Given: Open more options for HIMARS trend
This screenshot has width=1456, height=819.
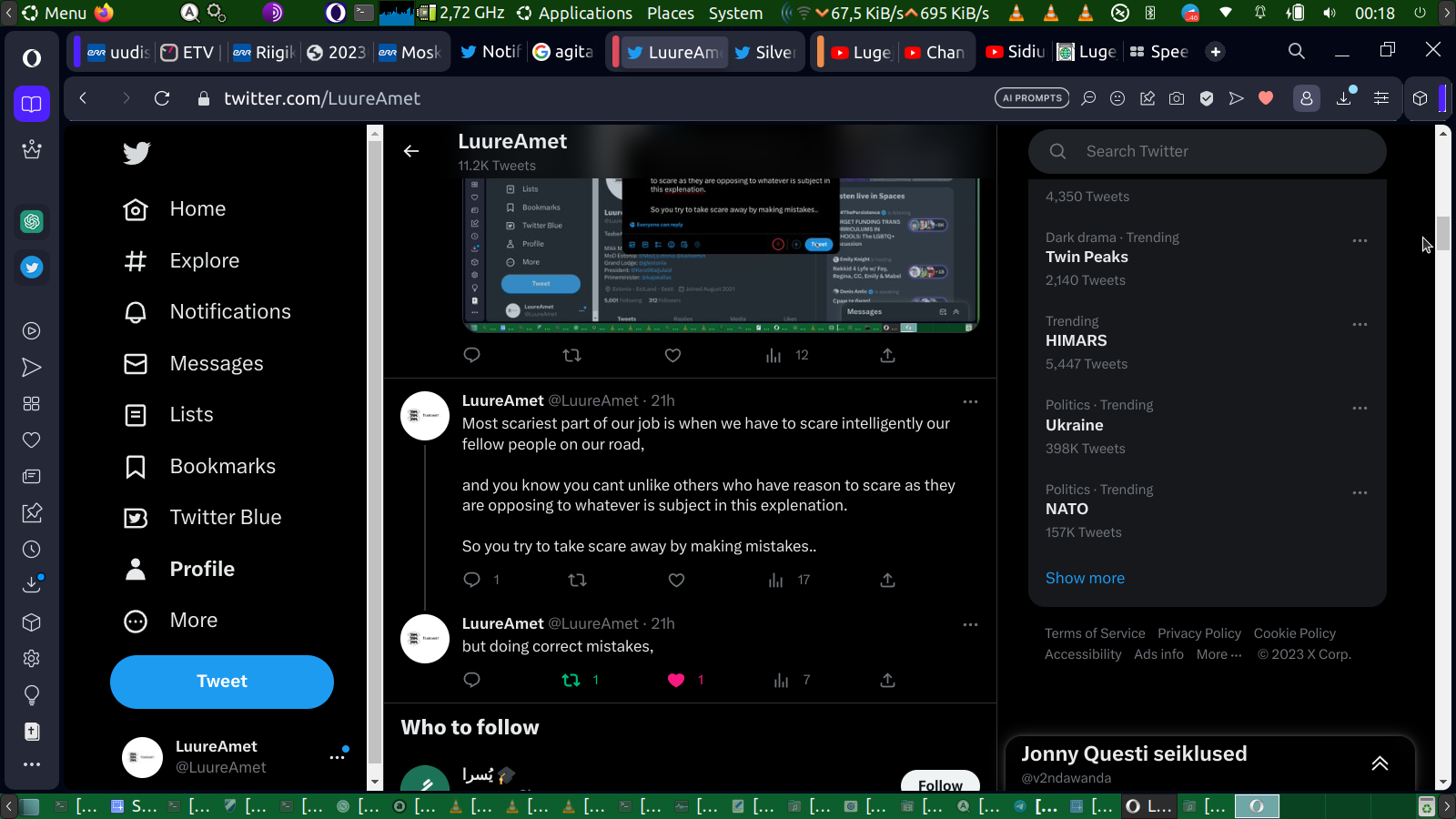Looking at the screenshot, I should [1360, 325].
